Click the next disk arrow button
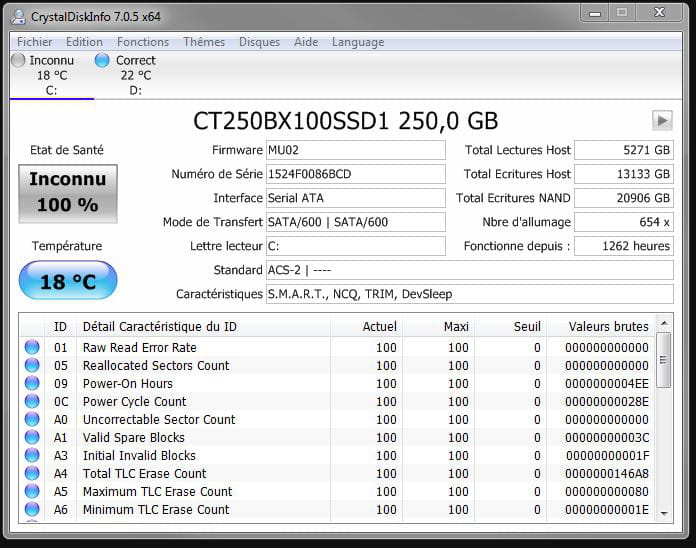Image resolution: width=696 pixels, height=548 pixels. pyautogui.click(x=662, y=120)
